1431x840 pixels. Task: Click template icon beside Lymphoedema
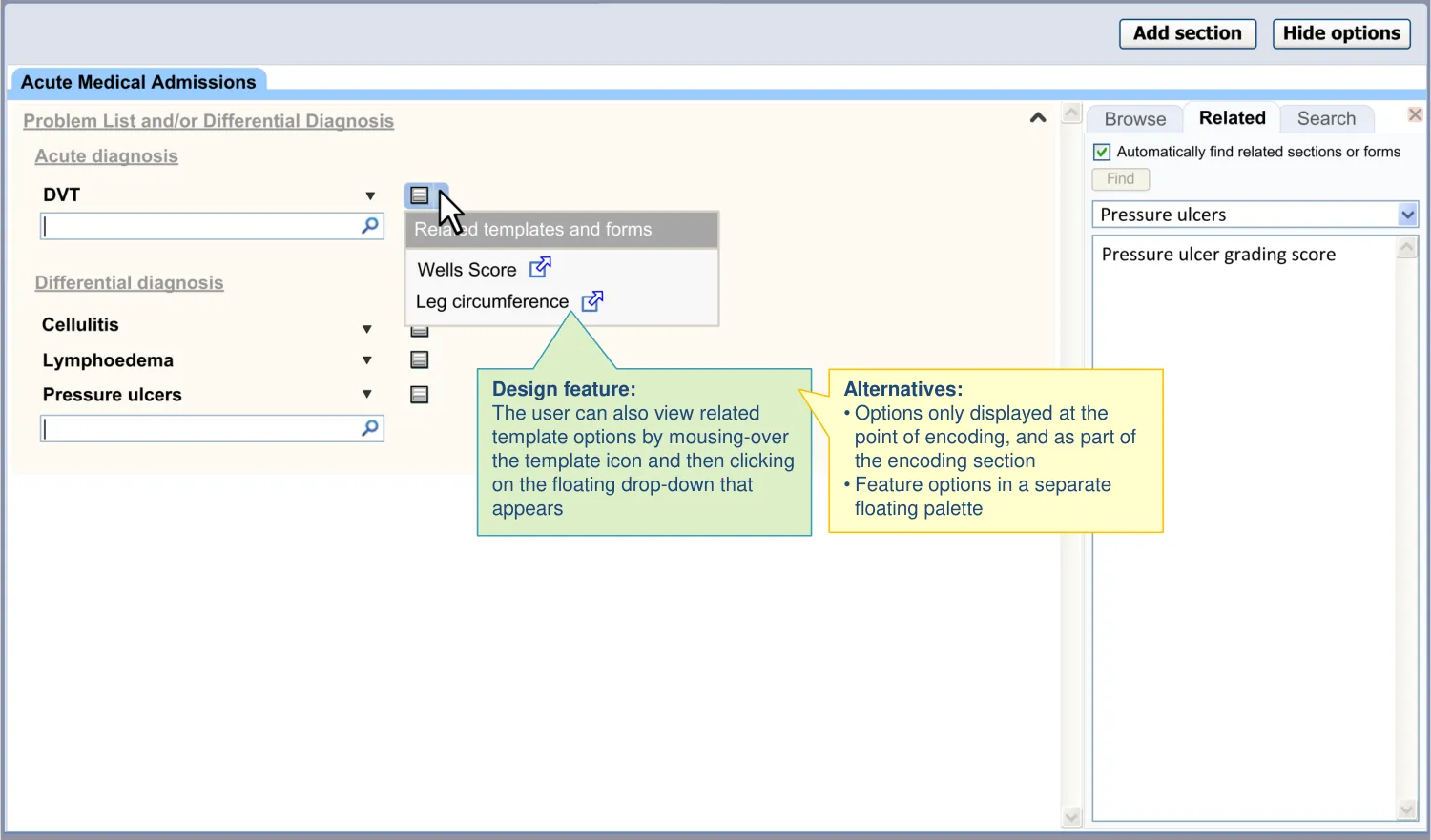(x=419, y=359)
